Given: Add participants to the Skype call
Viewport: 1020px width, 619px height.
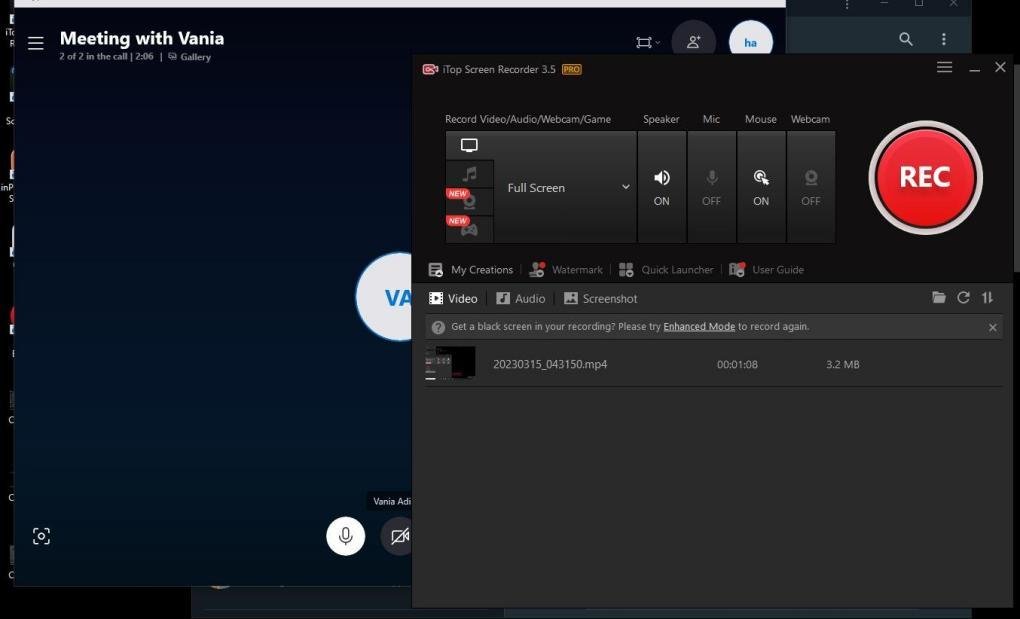Looking at the screenshot, I should pyautogui.click(x=693, y=42).
